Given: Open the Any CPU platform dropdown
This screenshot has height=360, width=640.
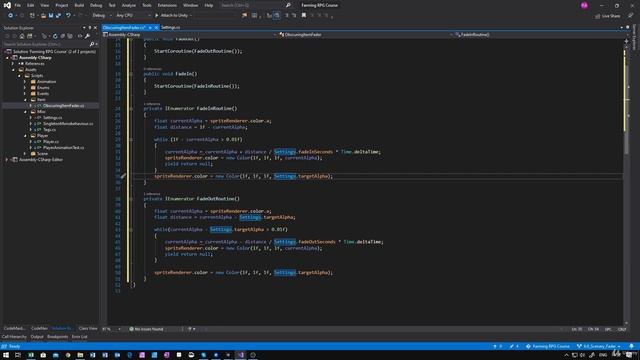Looking at the screenshot, I should tap(133, 16).
